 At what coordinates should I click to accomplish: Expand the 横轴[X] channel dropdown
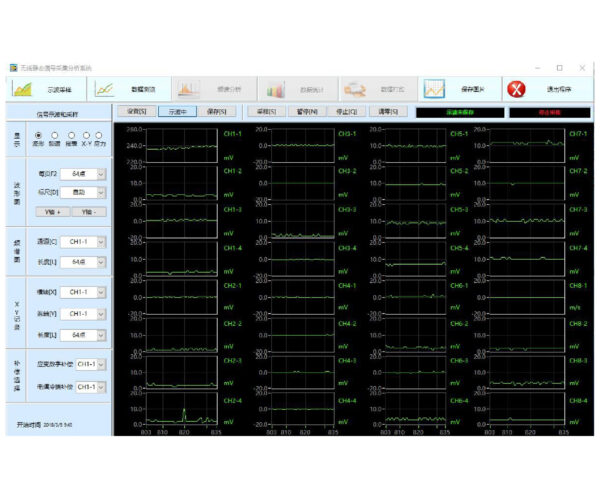coord(101,292)
